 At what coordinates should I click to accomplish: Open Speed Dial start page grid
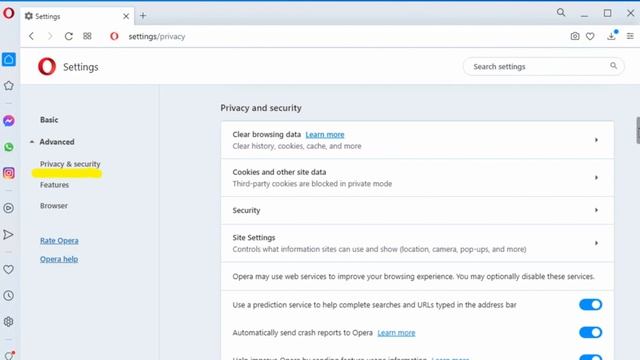click(87, 36)
